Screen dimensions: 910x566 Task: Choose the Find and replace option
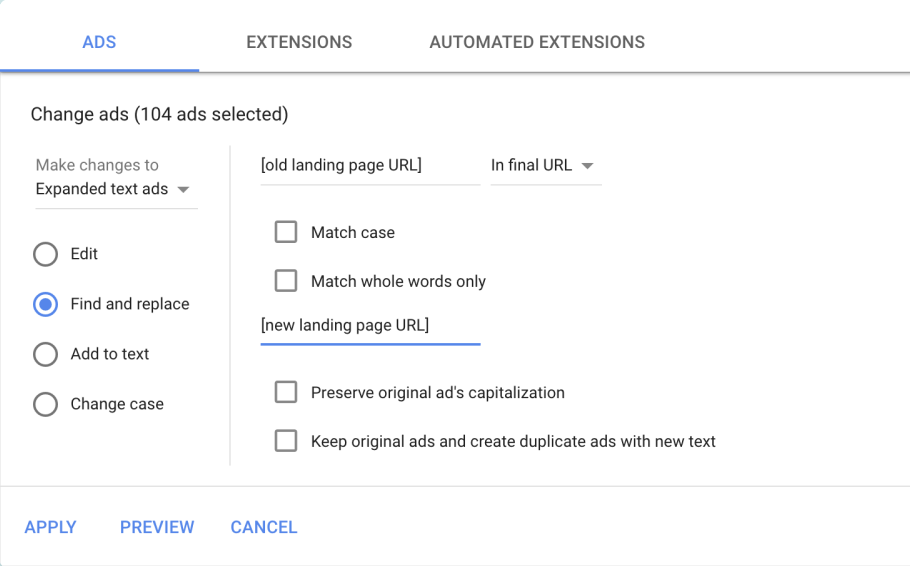(x=46, y=304)
